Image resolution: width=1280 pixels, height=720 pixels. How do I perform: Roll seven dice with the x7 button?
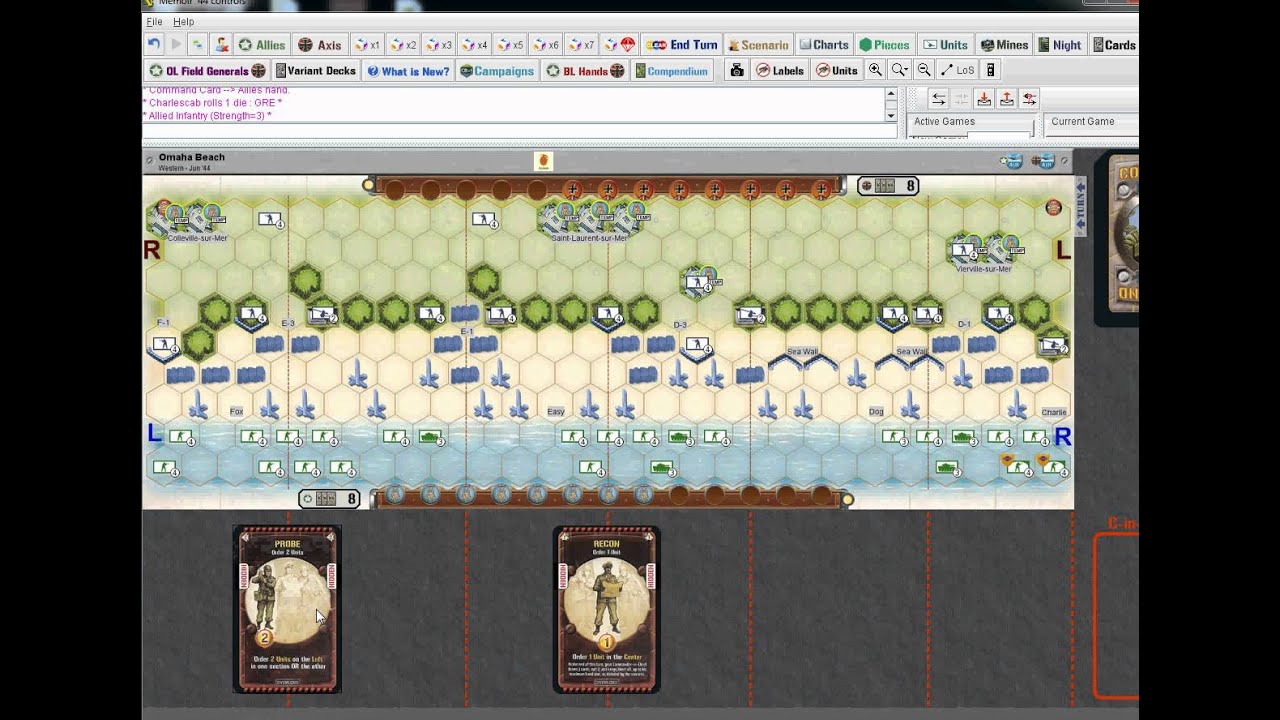(x=583, y=45)
